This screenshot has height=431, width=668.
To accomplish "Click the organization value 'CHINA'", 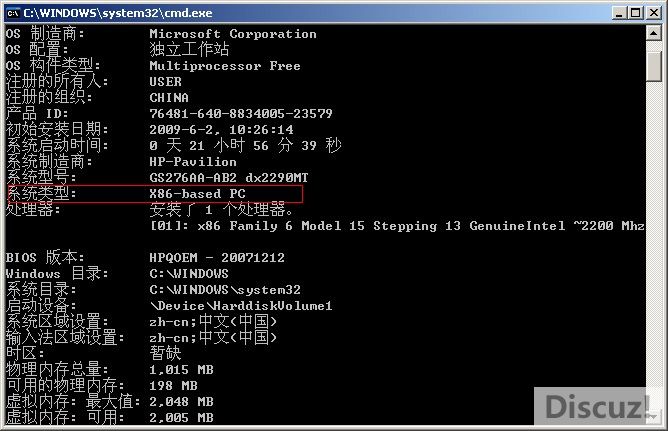I will (x=169, y=98).
